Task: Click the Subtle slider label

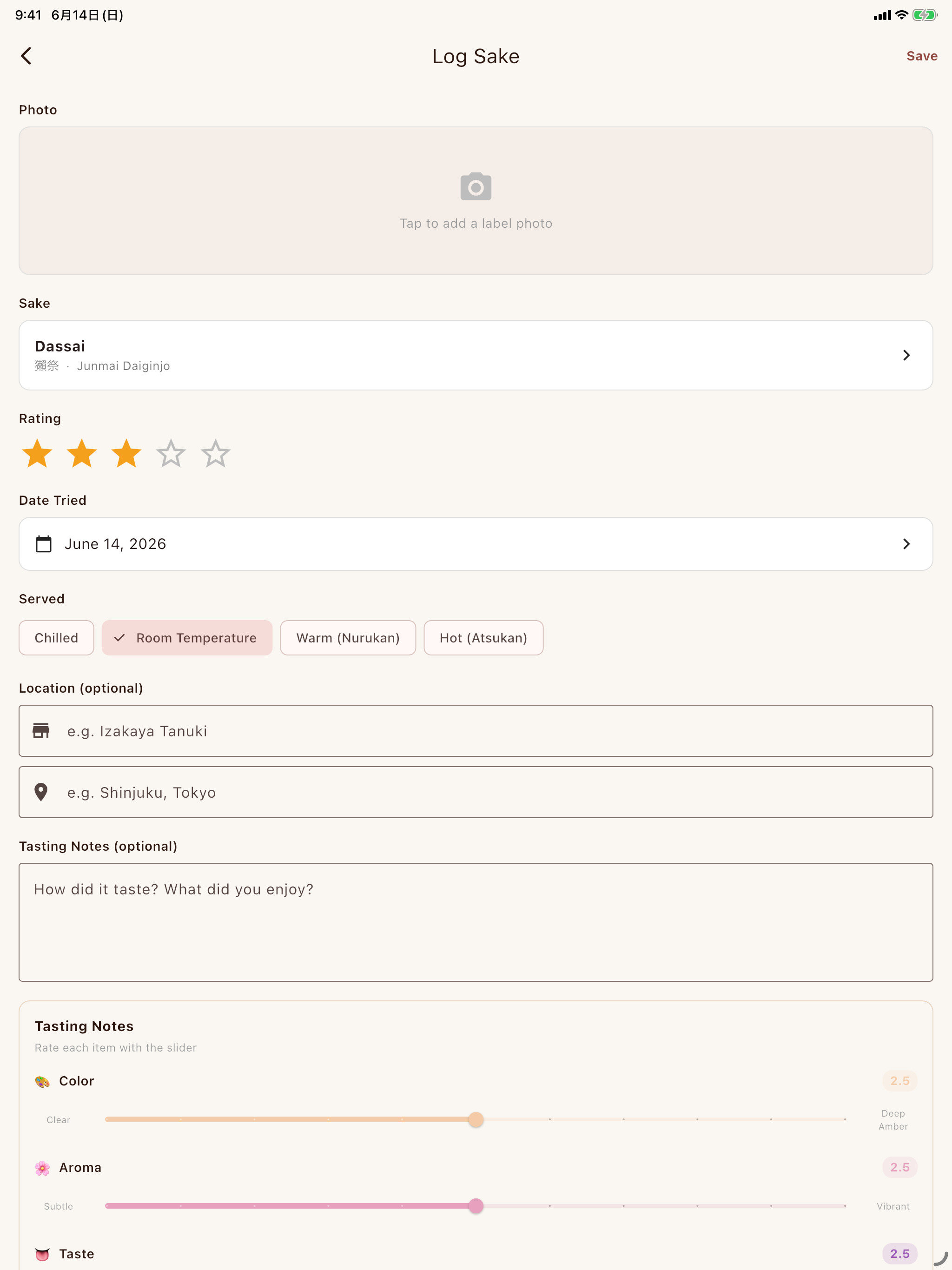Action: [59, 1206]
